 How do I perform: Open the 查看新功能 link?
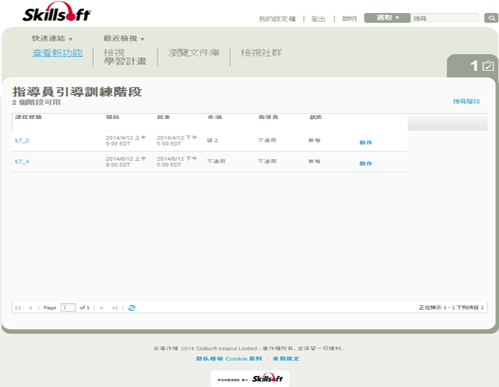57,53
